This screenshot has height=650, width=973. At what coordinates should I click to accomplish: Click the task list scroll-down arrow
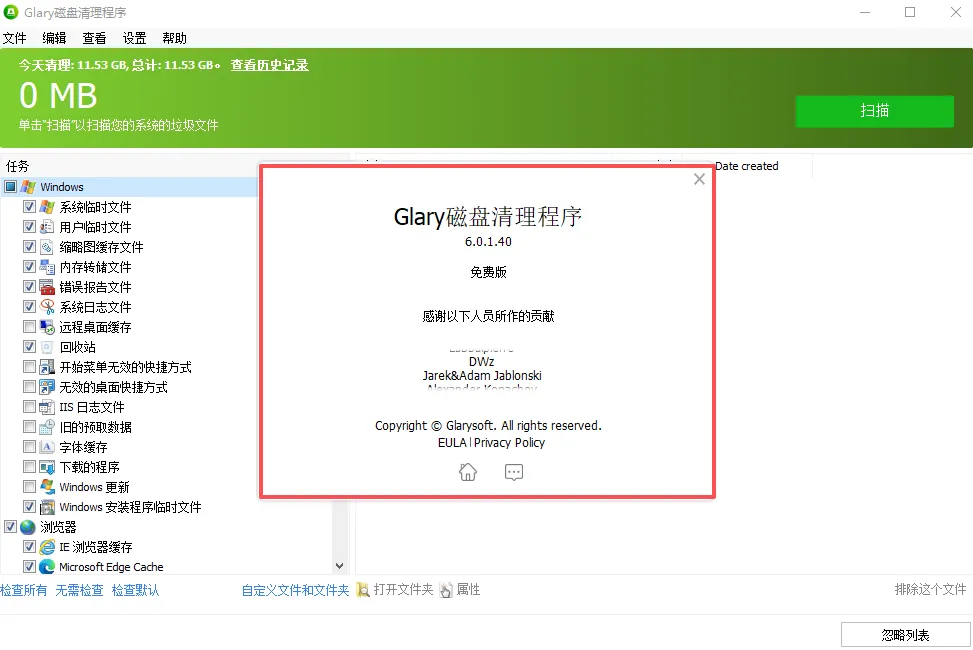tap(339, 566)
